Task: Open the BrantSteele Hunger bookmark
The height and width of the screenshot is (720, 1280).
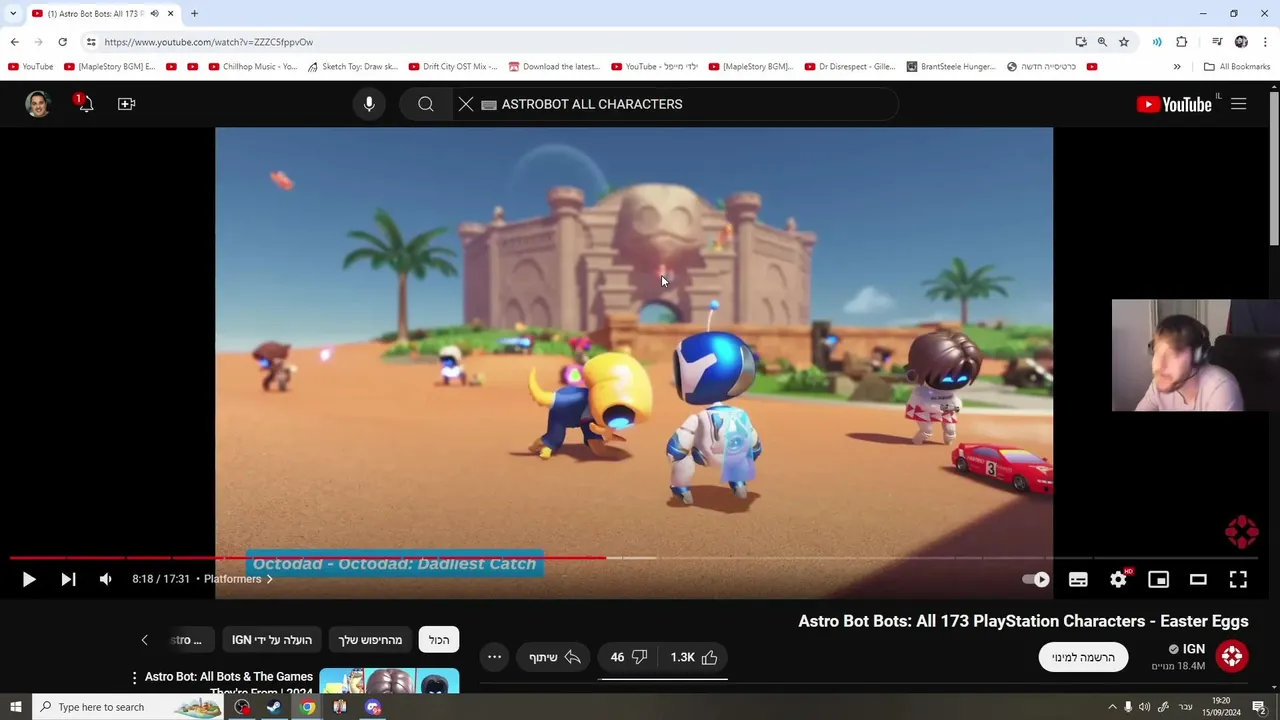Action: point(951,67)
